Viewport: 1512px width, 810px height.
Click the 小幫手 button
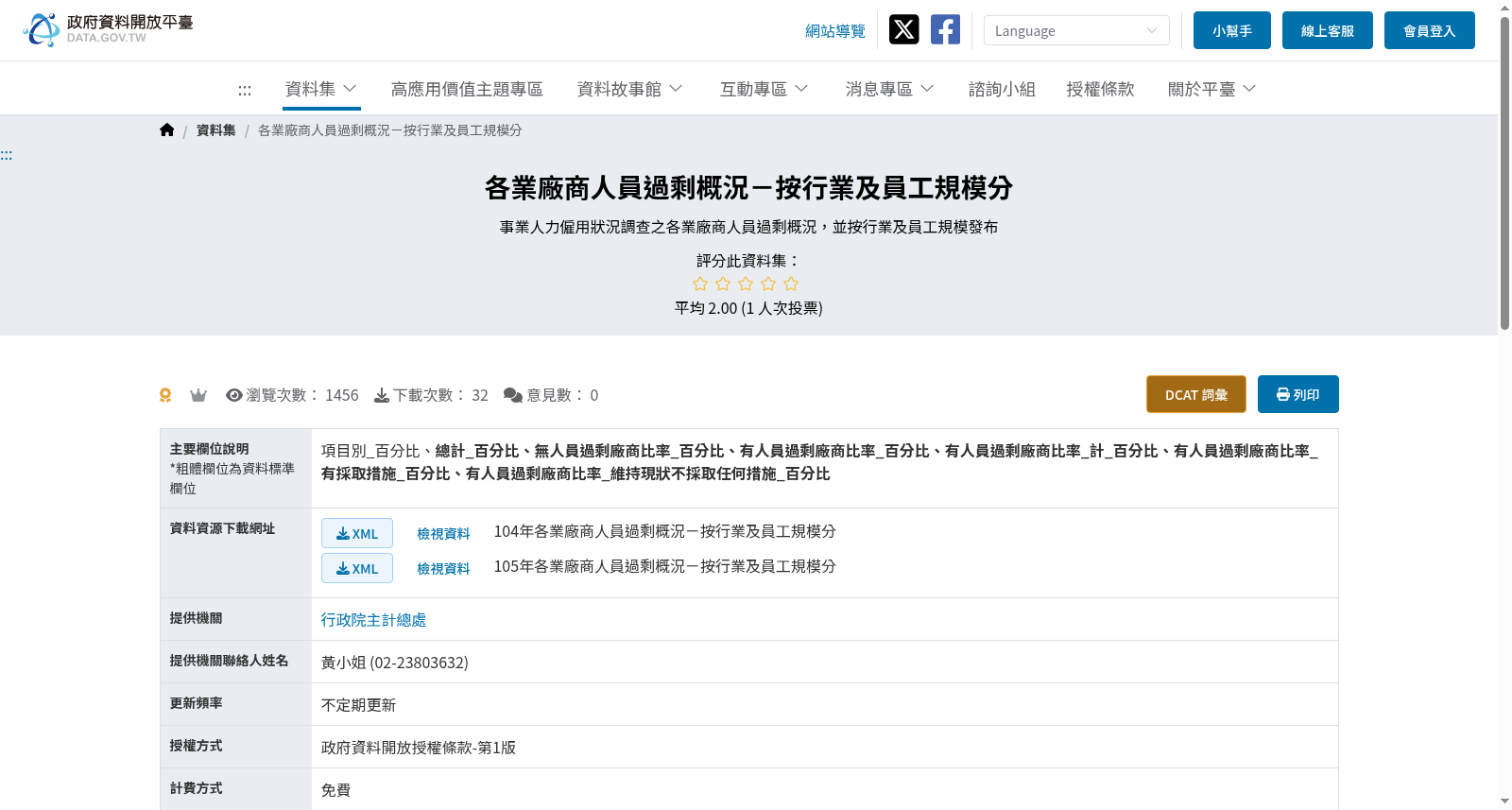pyautogui.click(x=1232, y=30)
